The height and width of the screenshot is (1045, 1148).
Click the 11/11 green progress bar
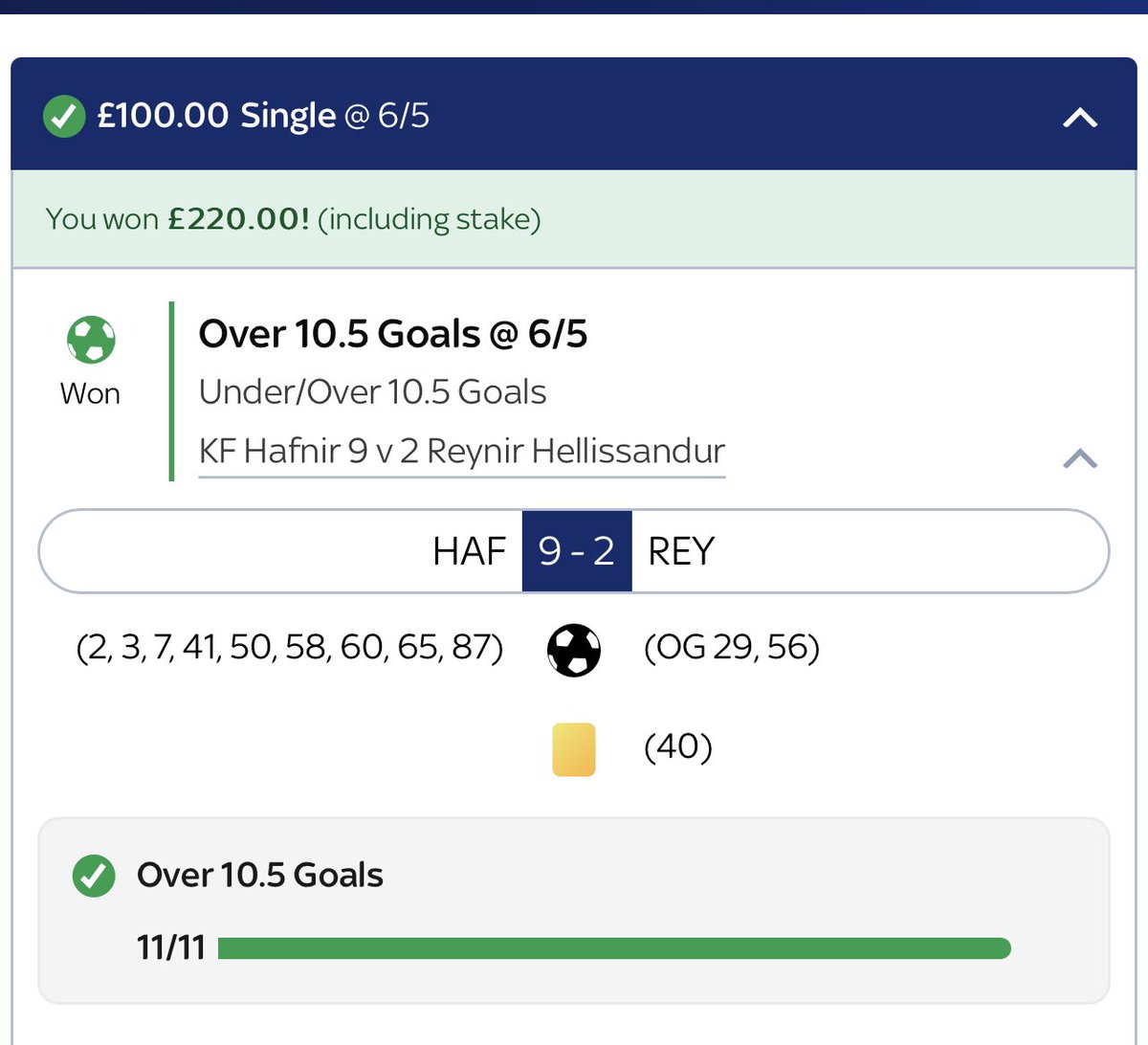click(x=614, y=948)
